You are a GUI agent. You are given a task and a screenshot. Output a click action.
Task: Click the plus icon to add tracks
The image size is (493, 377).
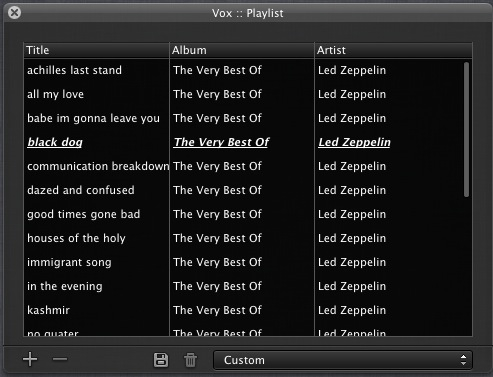(x=30, y=359)
